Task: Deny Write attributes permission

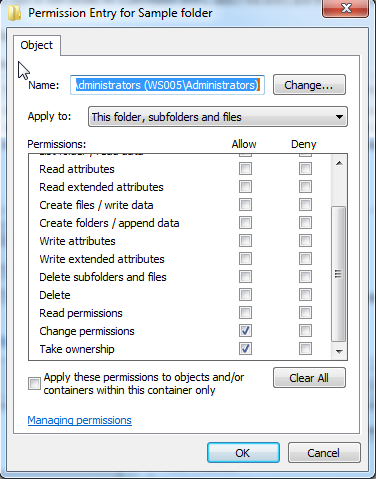Action: 305,241
